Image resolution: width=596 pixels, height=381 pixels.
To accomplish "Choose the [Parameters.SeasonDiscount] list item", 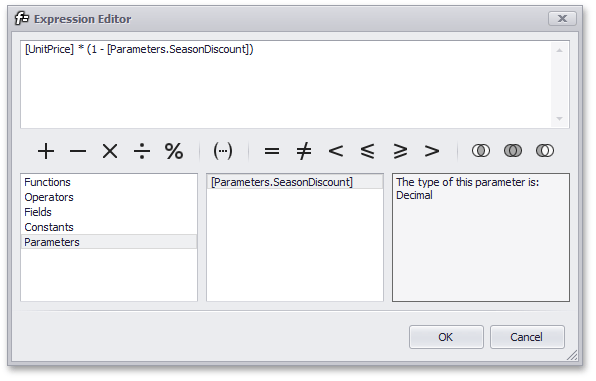I will tap(295, 182).
